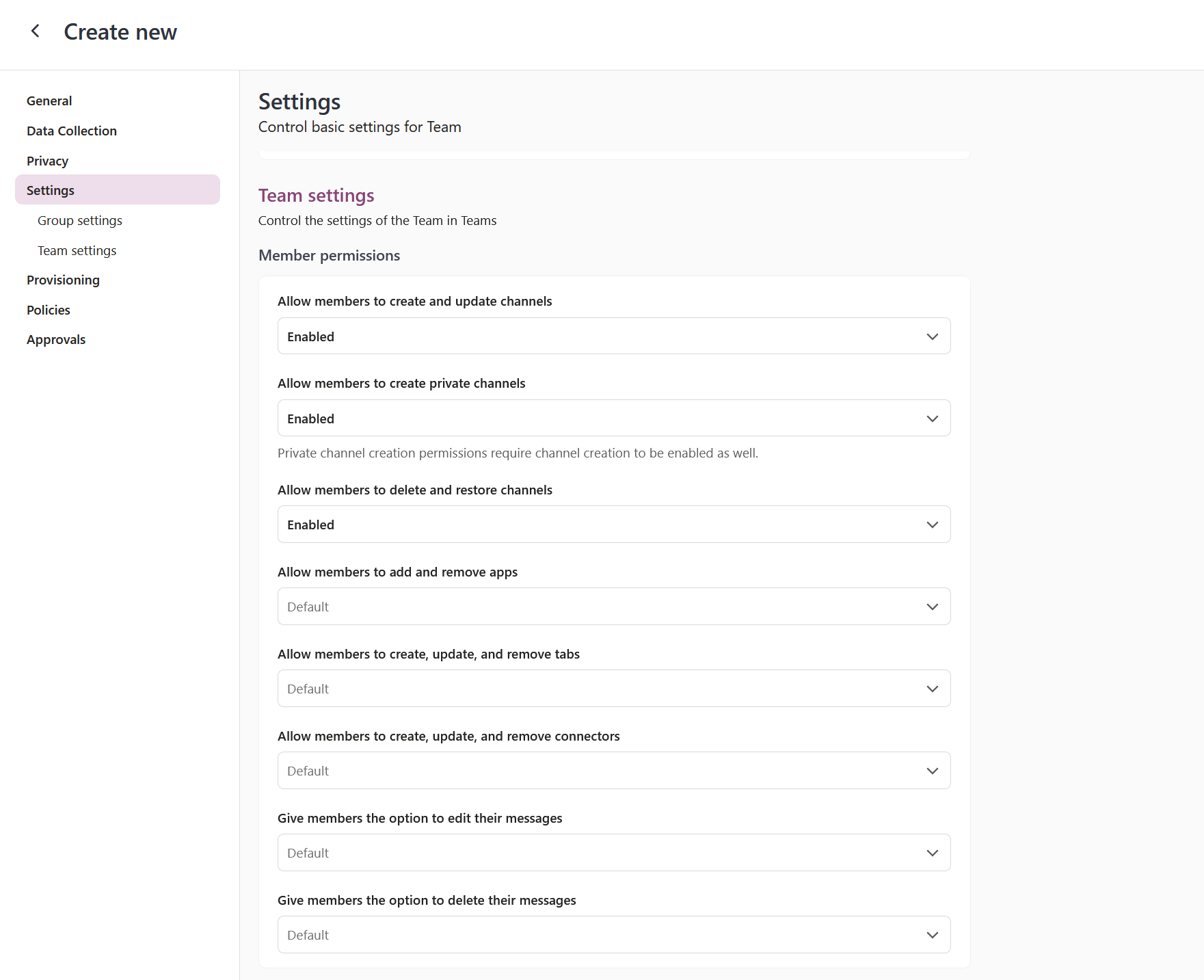Screen dimensions: 1204x980
Task: Select the Group settings sub-item
Action: point(79,220)
